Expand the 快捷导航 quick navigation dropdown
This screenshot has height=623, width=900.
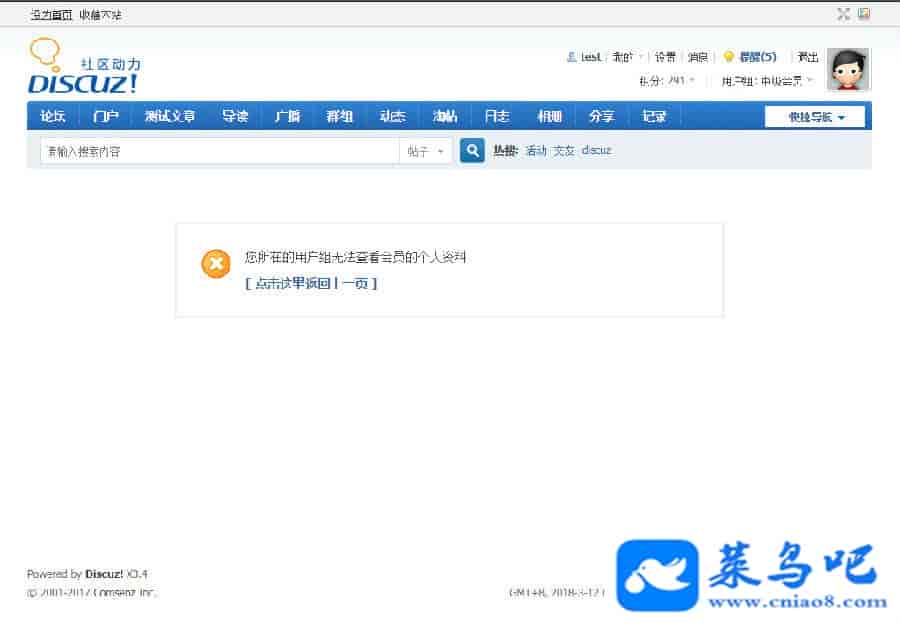817,117
